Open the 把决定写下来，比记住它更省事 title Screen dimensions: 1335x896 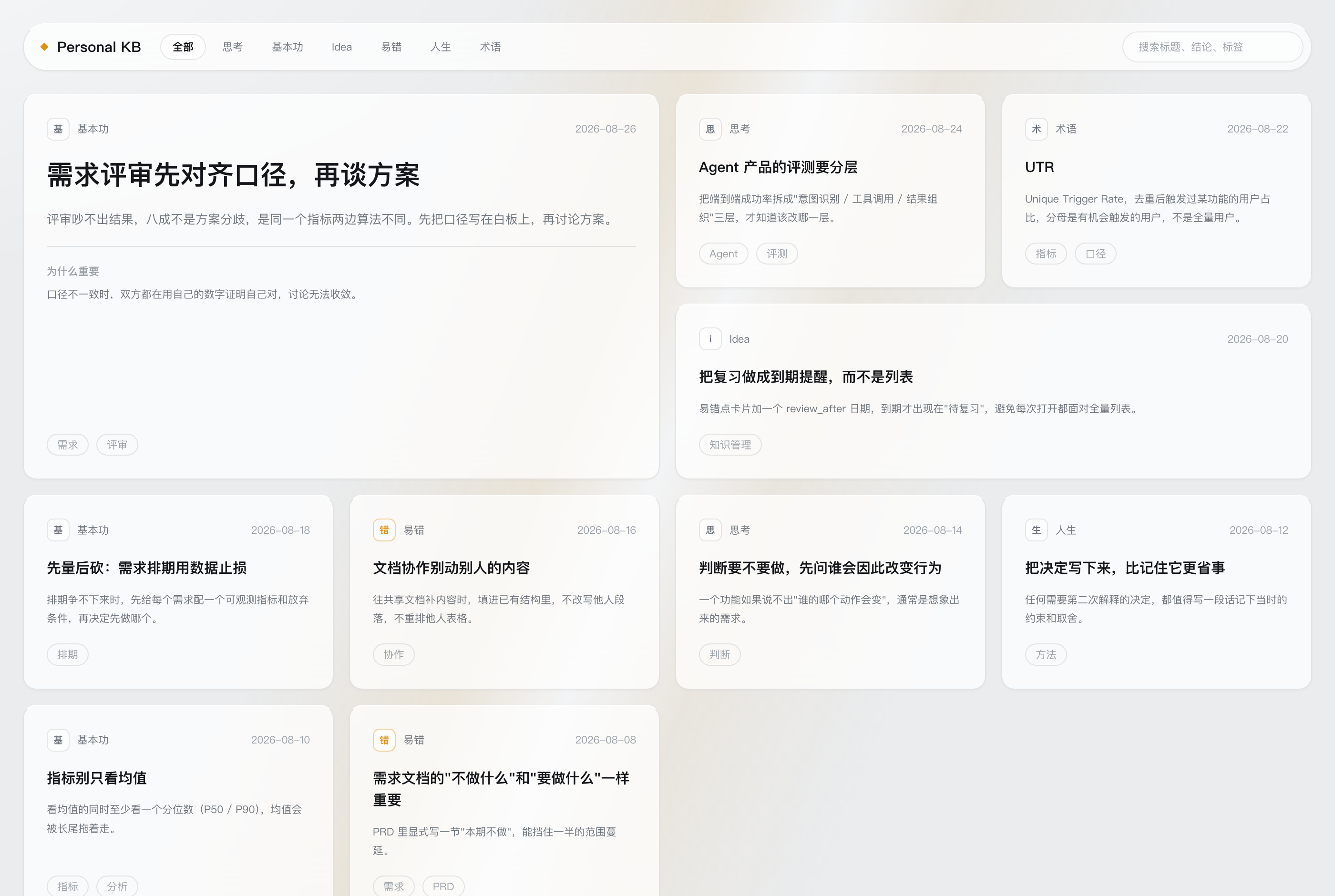pos(1125,568)
